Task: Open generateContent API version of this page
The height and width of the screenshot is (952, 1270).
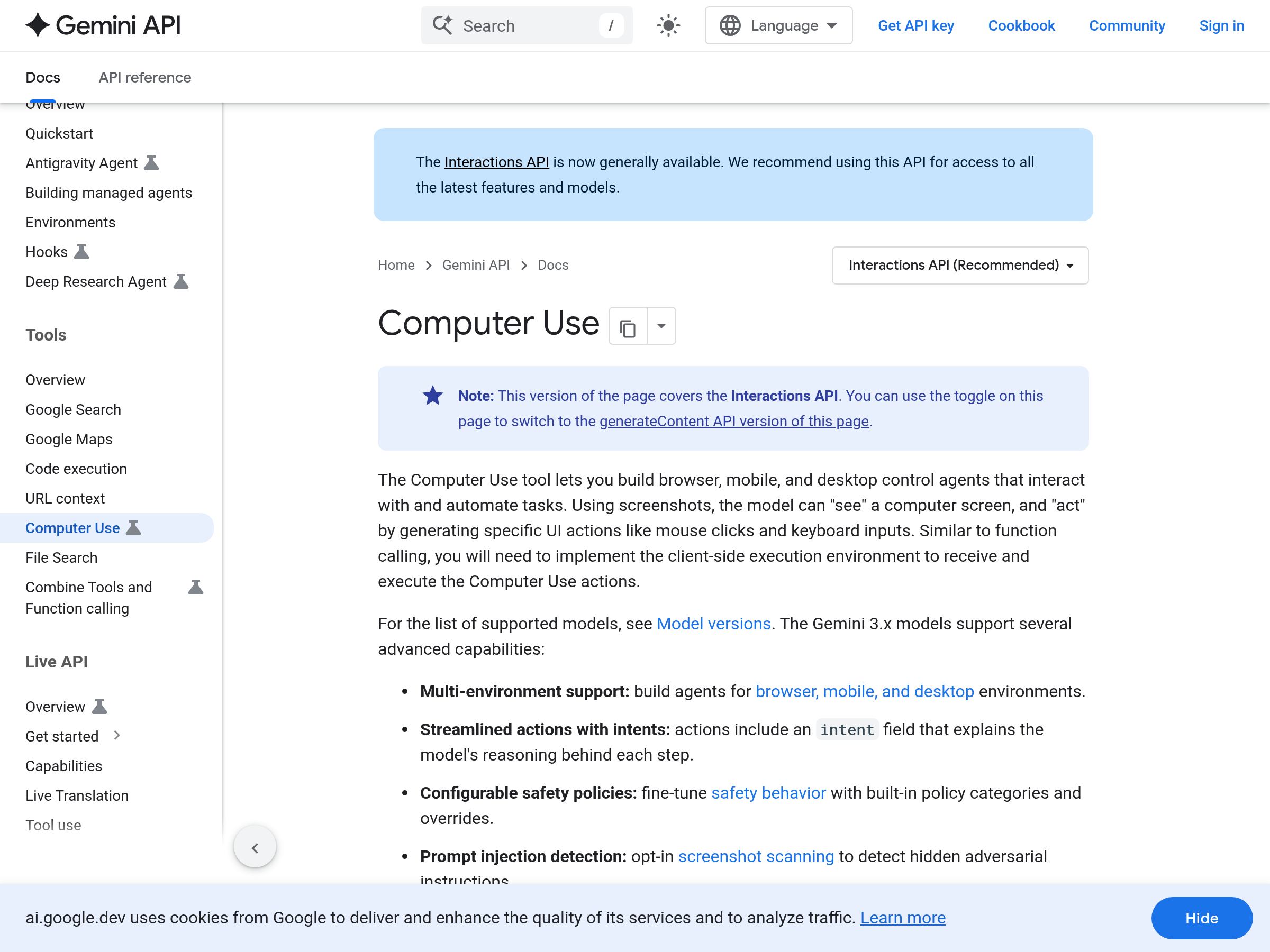Action: pyautogui.click(x=734, y=421)
